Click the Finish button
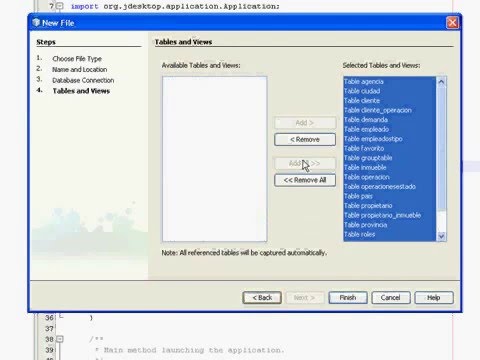Screen dimensions: 480x360 [348, 298]
